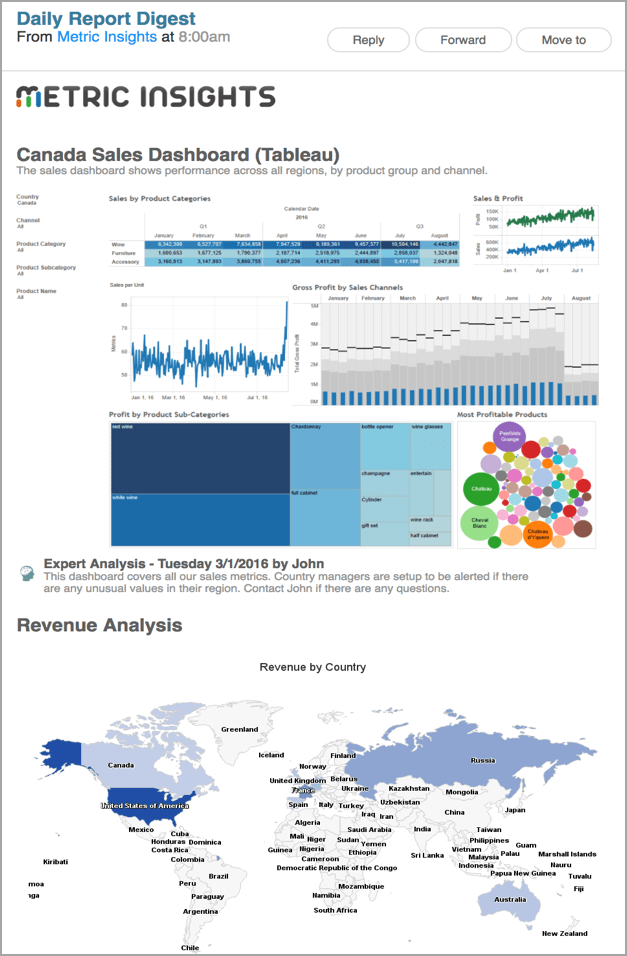Viewport: 627px width, 956px height.
Task: Click the Profit by Product Sub-Categories title
Action: (169, 415)
